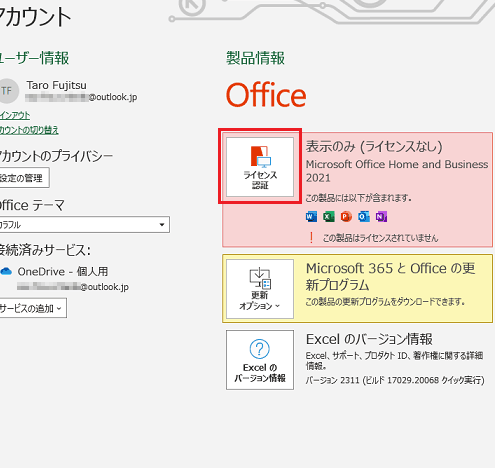495x468 pixels.
Task: Click the Excel のバージョン情報 heading text
Action: [x=369, y=339]
